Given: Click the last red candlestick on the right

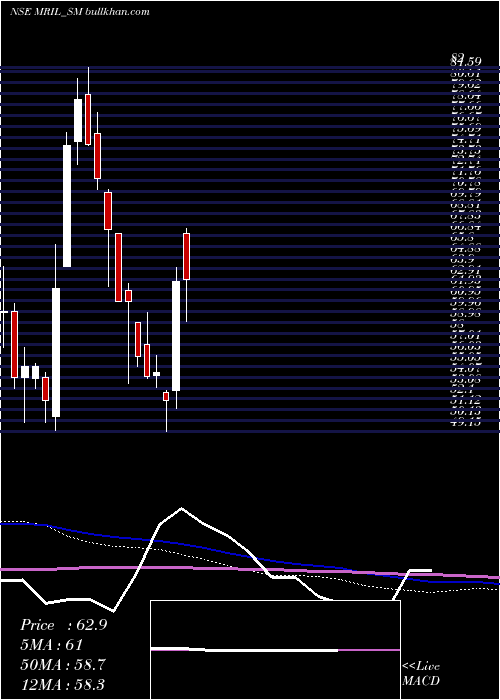Looking at the screenshot, I should click(x=187, y=256).
